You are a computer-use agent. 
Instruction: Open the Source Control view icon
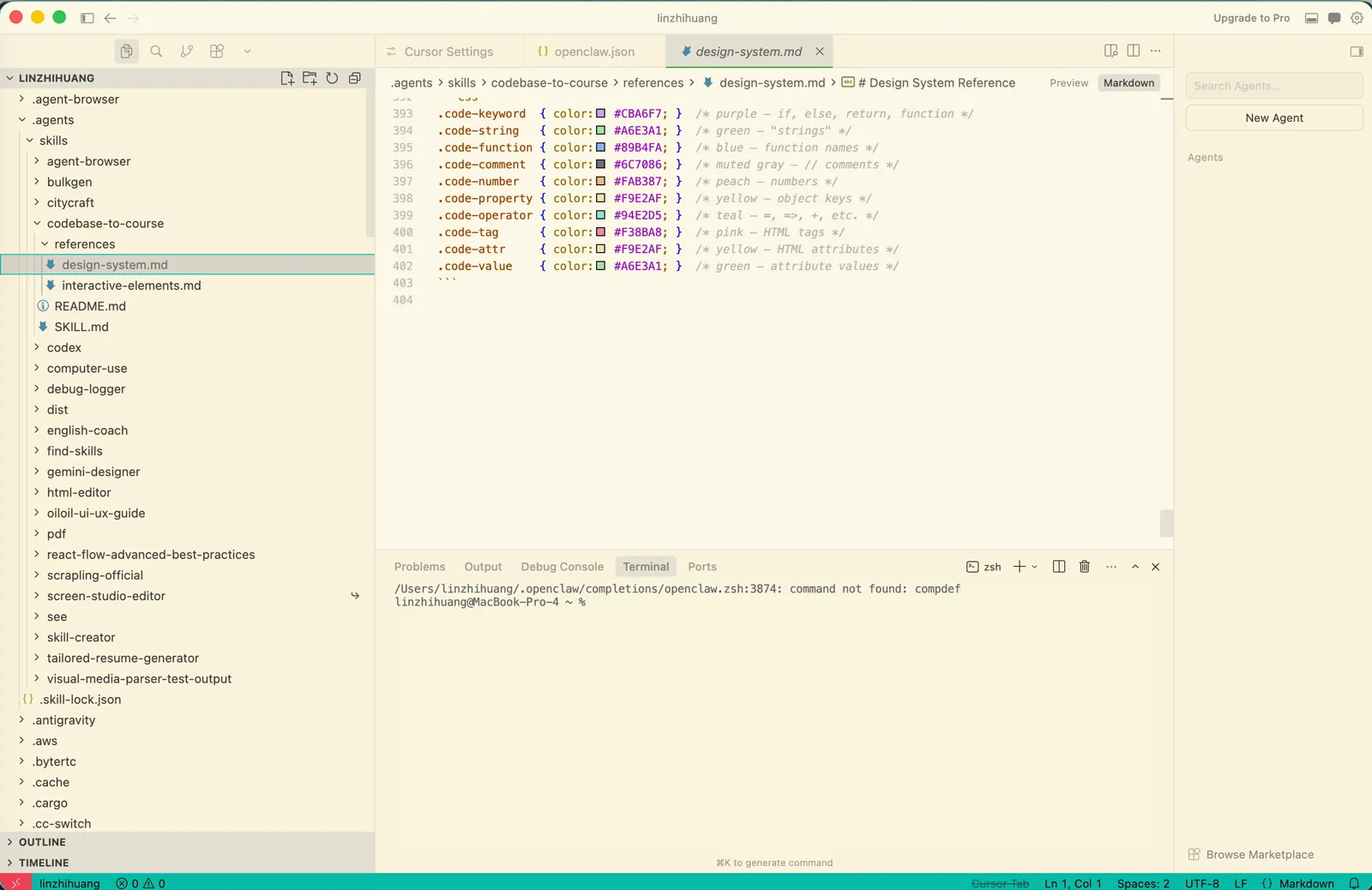coord(187,51)
